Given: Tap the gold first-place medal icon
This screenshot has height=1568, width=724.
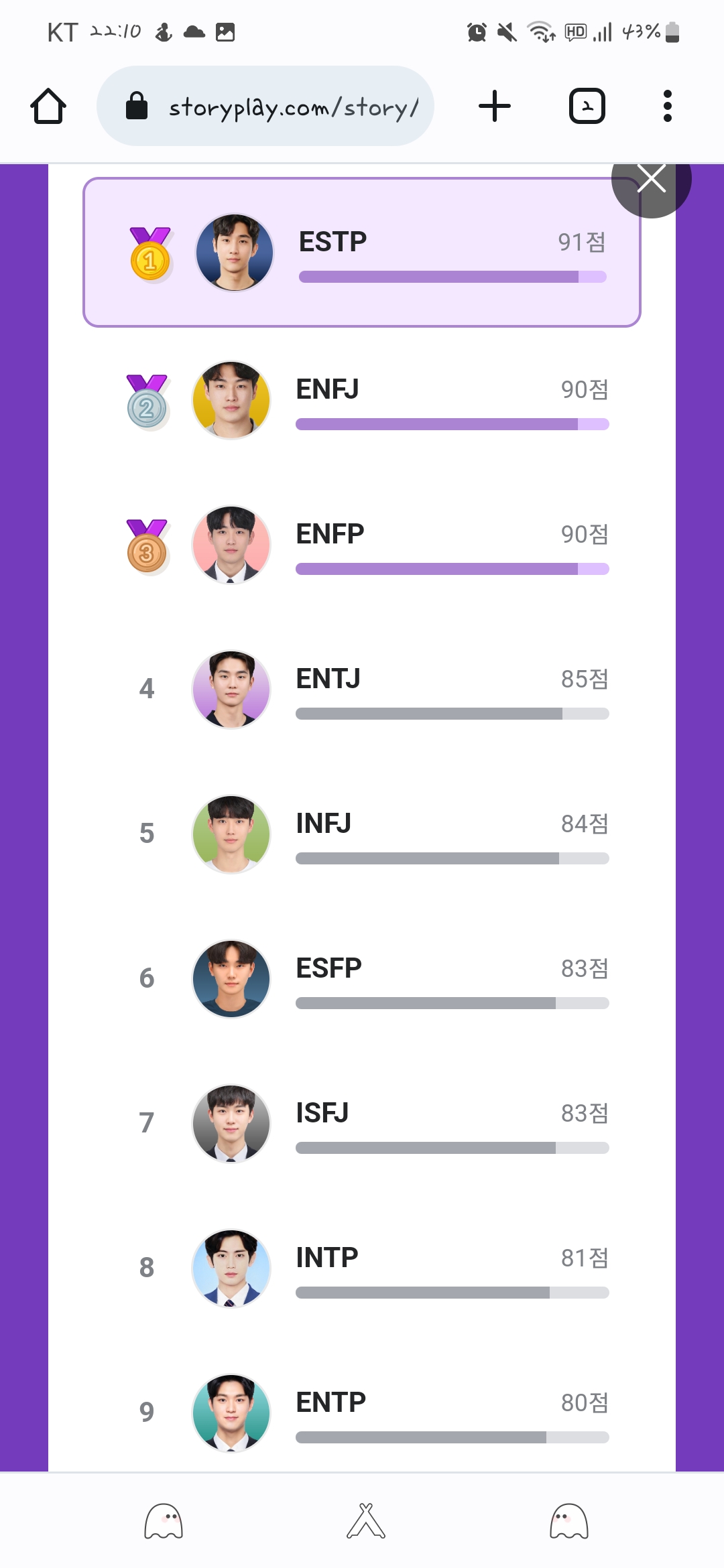Looking at the screenshot, I should click(150, 255).
